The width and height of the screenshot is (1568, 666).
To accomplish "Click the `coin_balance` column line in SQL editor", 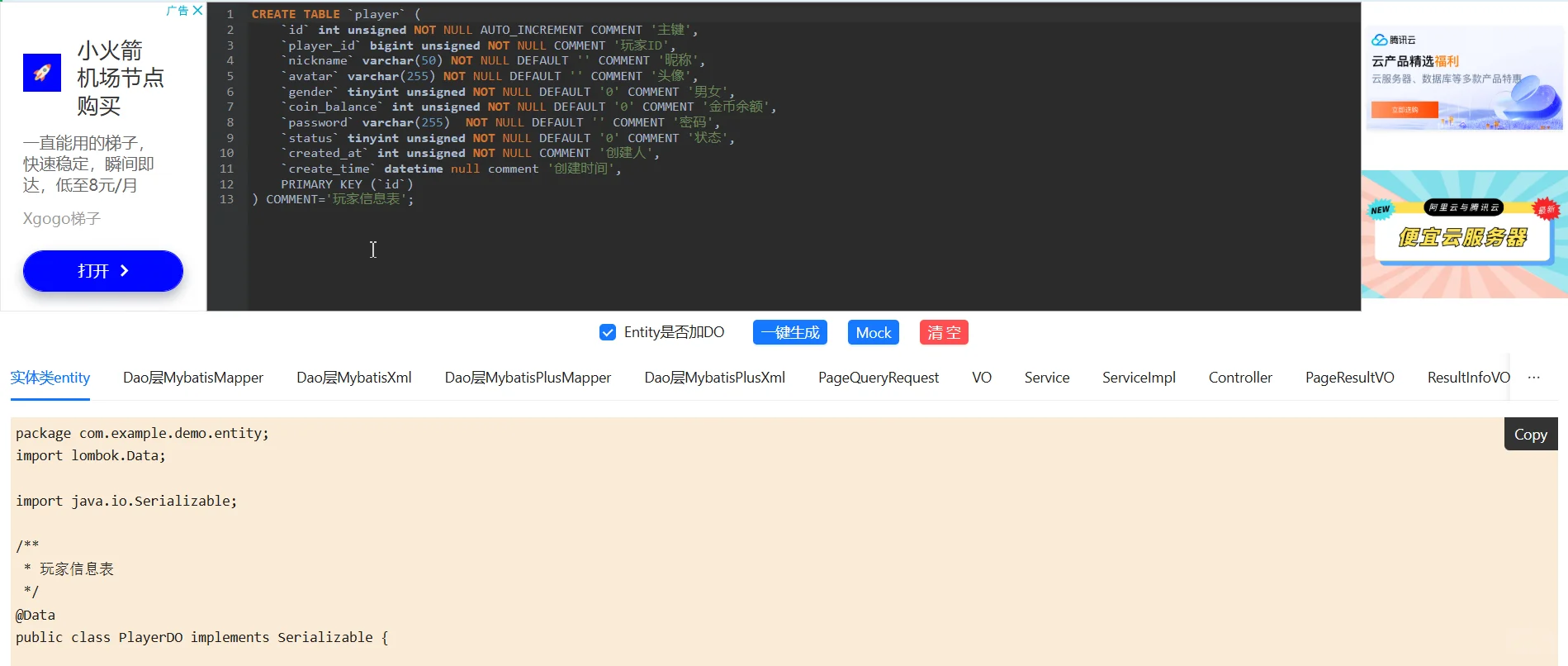I will pos(528,107).
